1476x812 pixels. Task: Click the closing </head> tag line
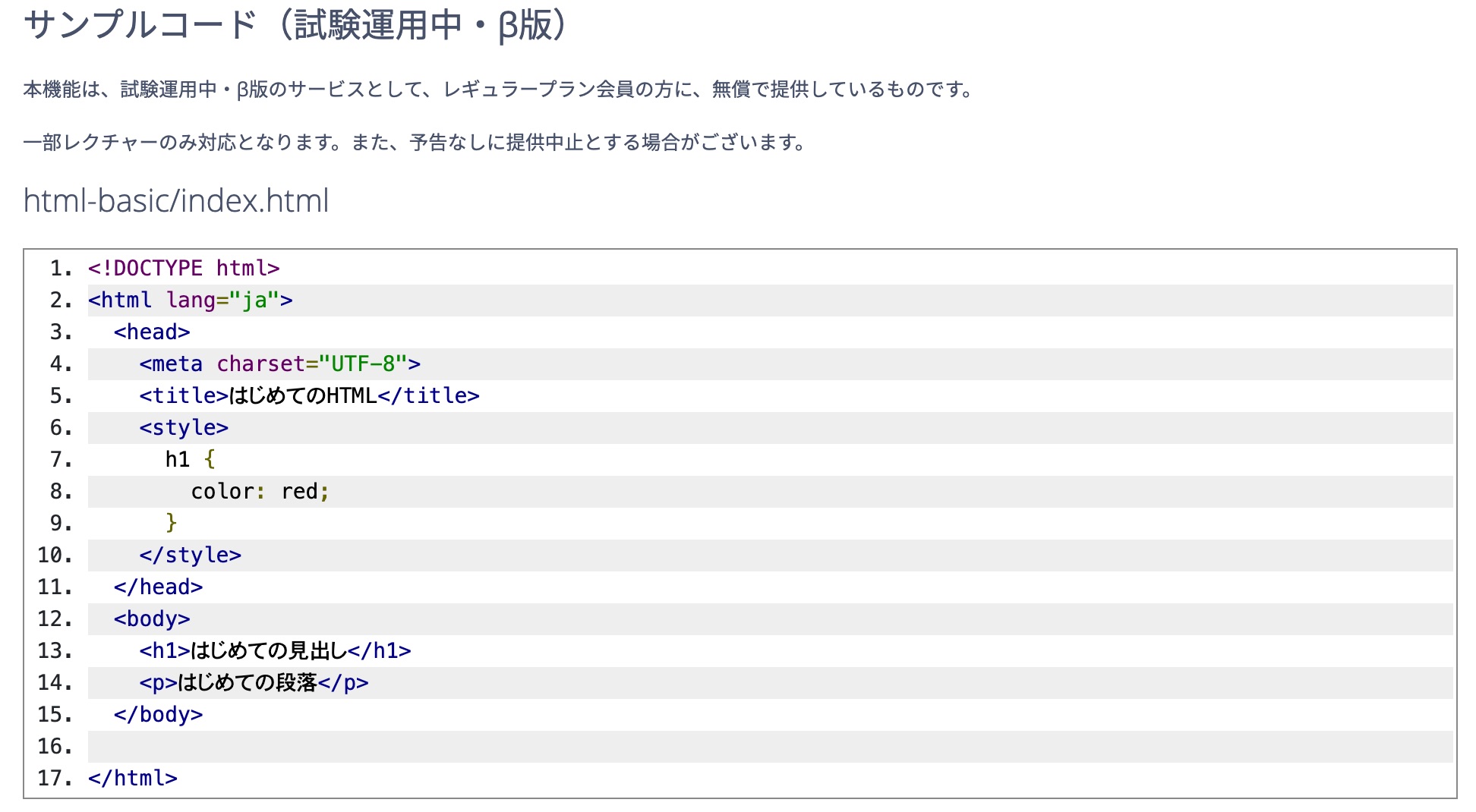[159, 587]
